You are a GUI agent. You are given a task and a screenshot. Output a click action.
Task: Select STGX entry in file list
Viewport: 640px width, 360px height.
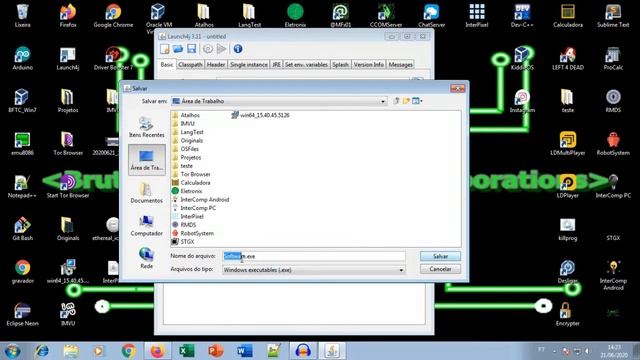183,242
